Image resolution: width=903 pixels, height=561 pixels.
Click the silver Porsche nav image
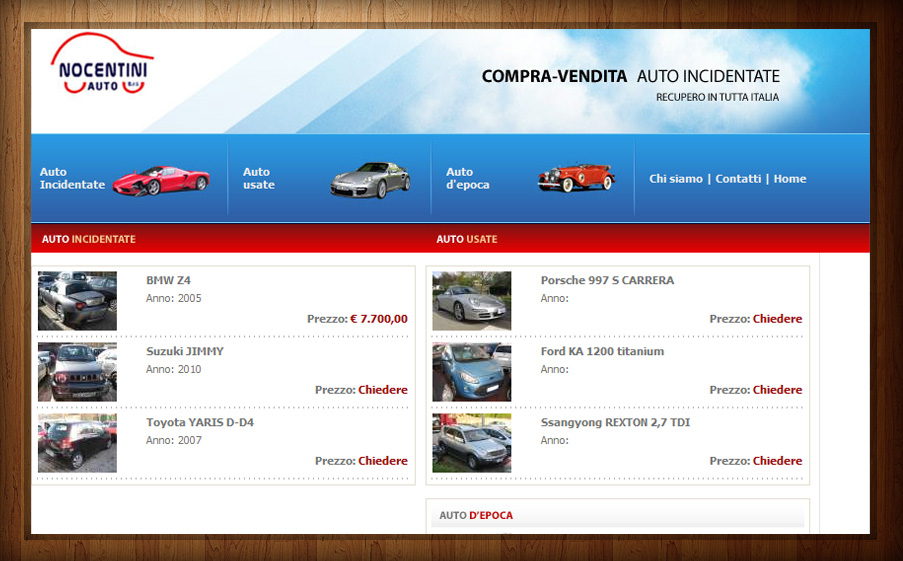coord(370,180)
